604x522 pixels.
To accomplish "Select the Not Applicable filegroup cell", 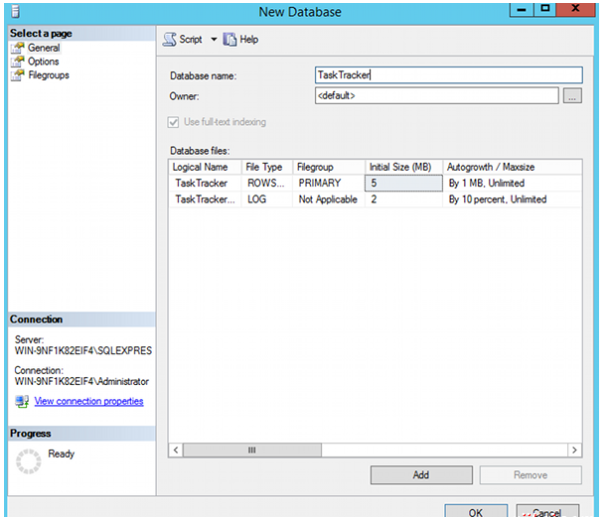I will [329, 199].
